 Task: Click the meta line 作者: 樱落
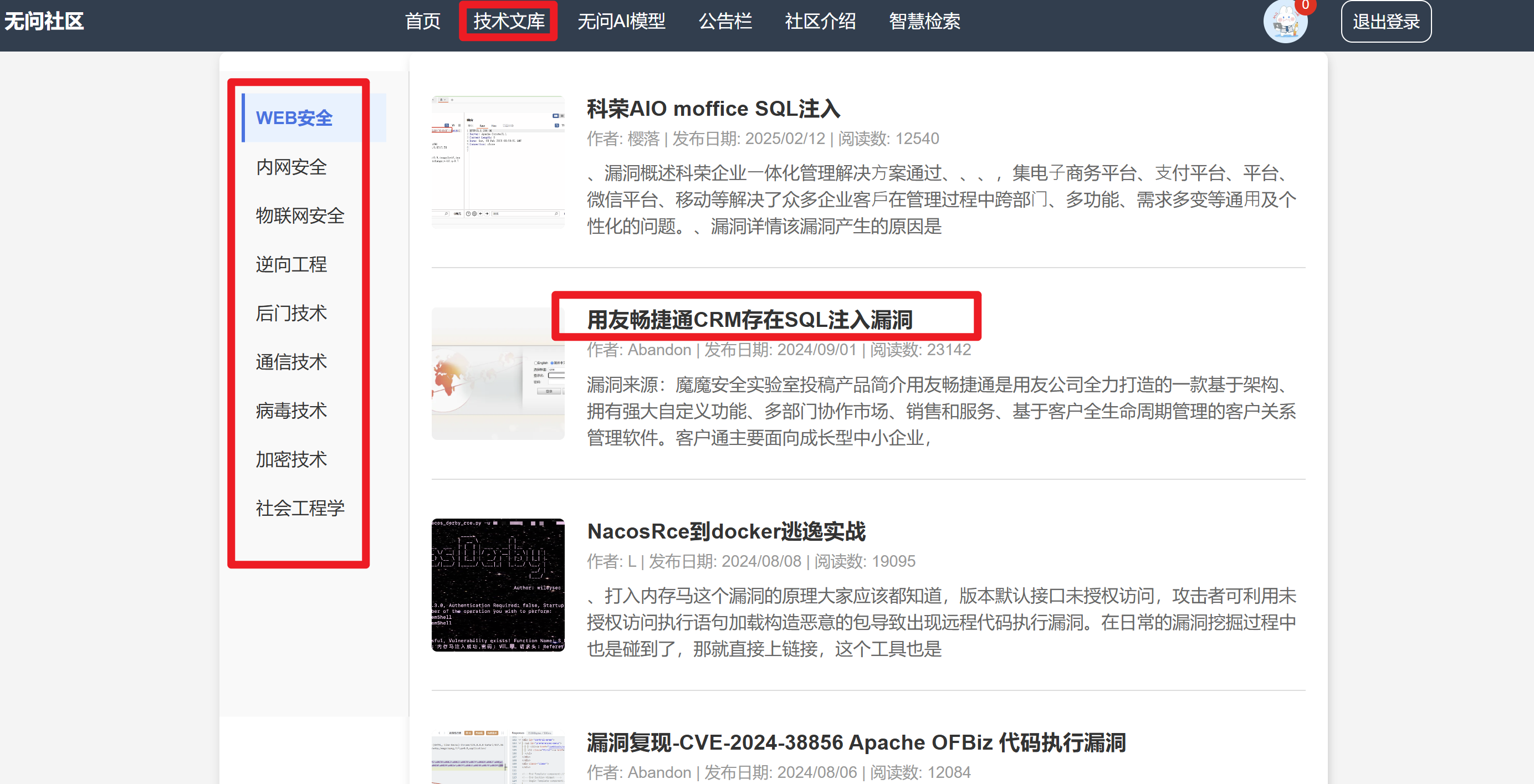763,139
